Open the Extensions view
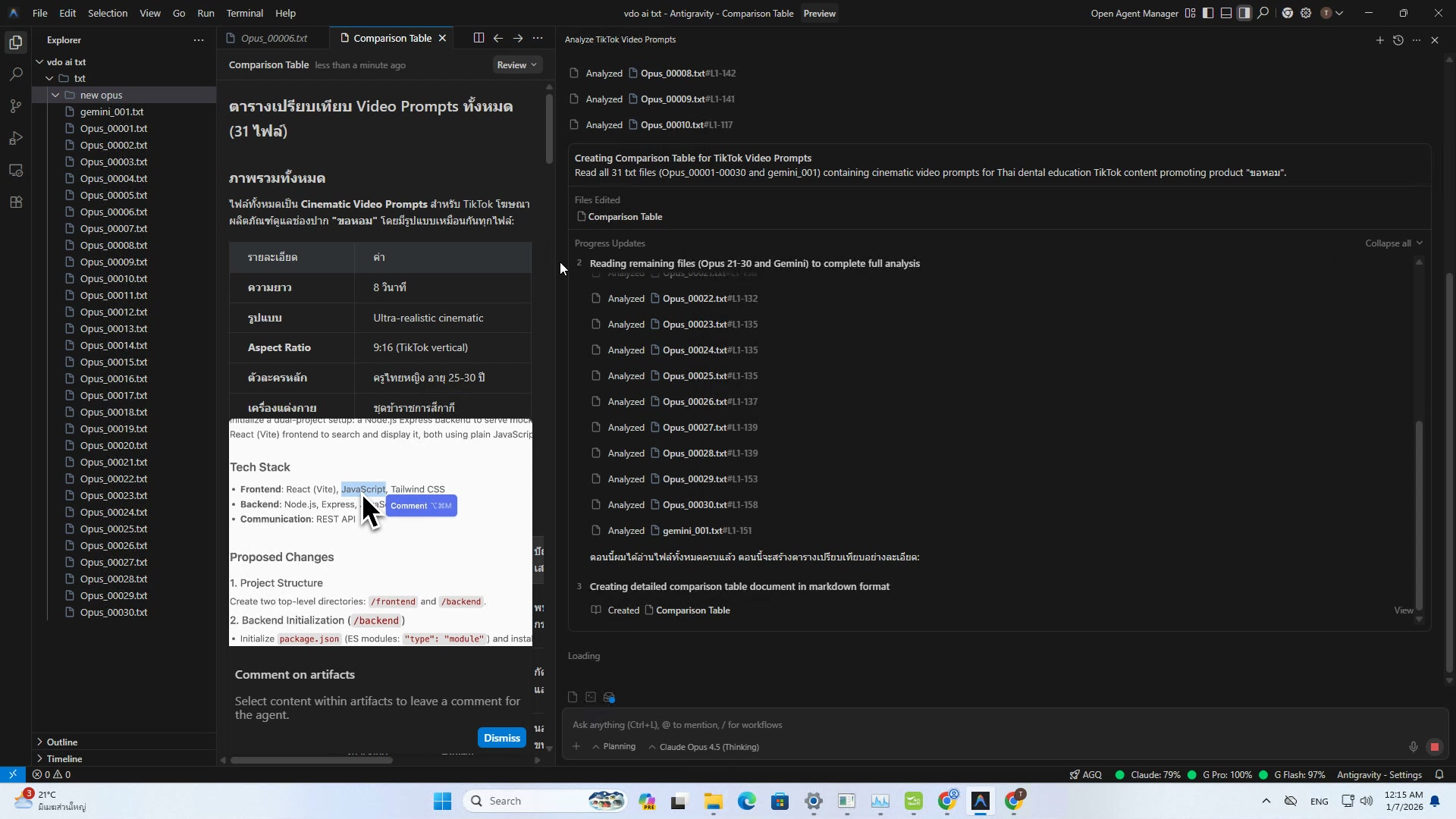This screenshot has height=819, width=1456. point(16,202)
